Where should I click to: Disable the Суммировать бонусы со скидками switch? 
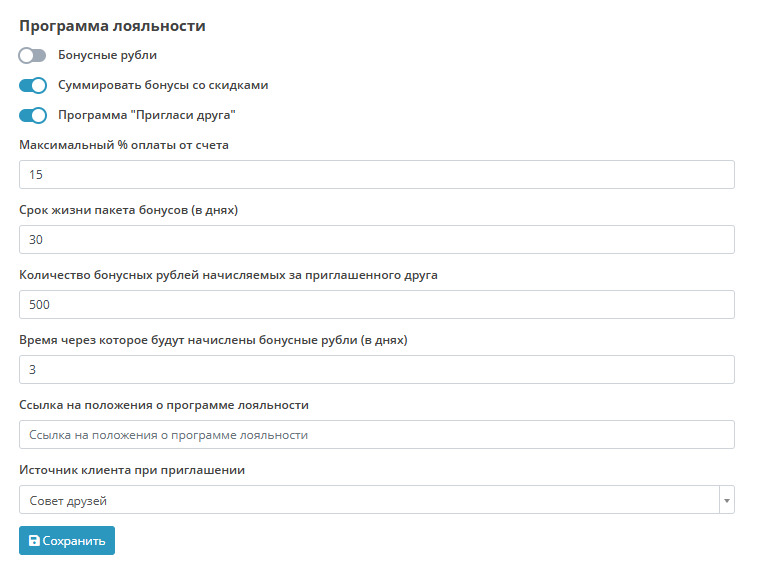[x=33, y=86]
